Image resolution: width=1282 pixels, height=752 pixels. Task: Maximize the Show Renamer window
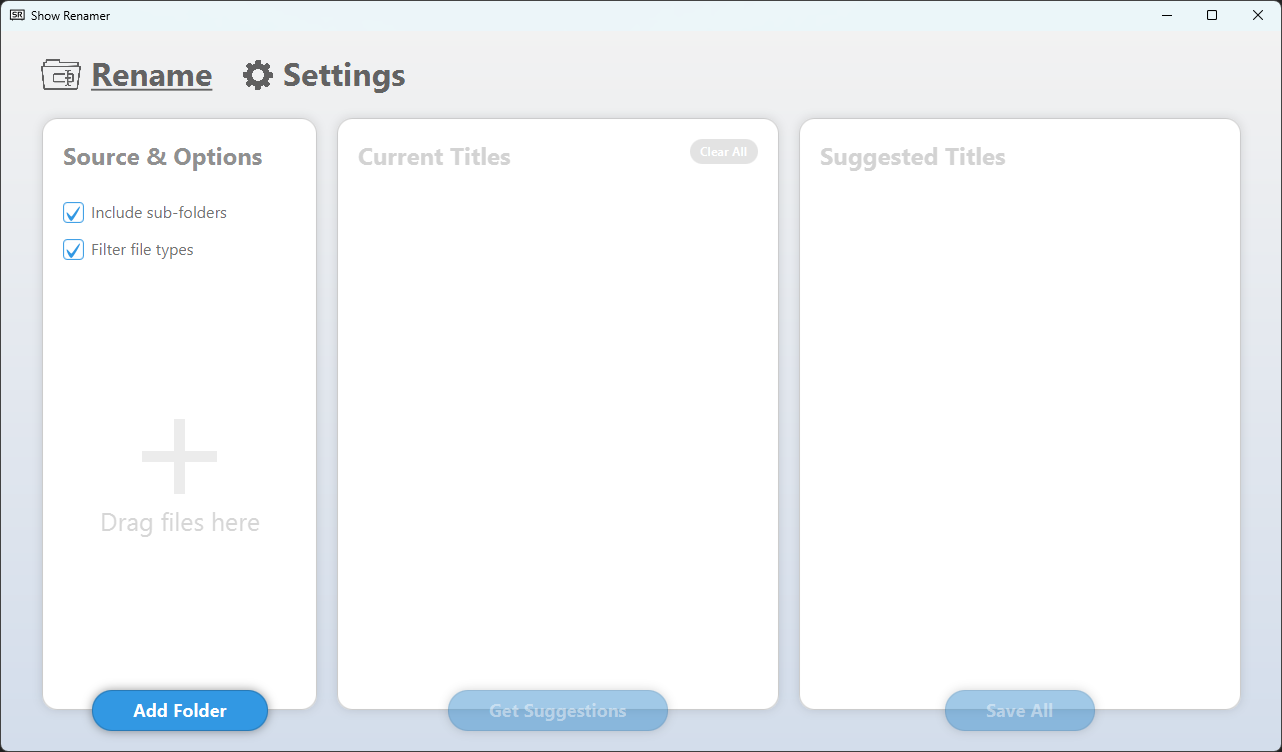[x=1212, y=15]
